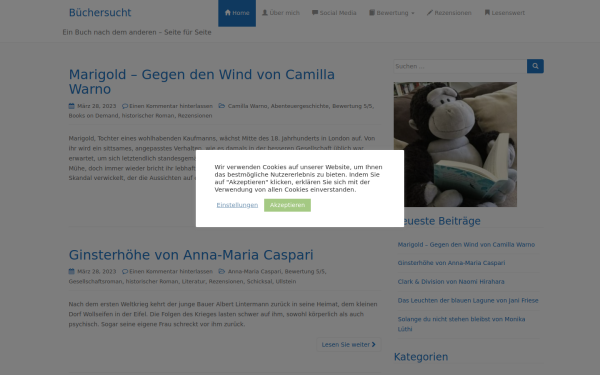Open Rezensionen category on Marigold post
The image size is (600, 375).
[195, 116]
